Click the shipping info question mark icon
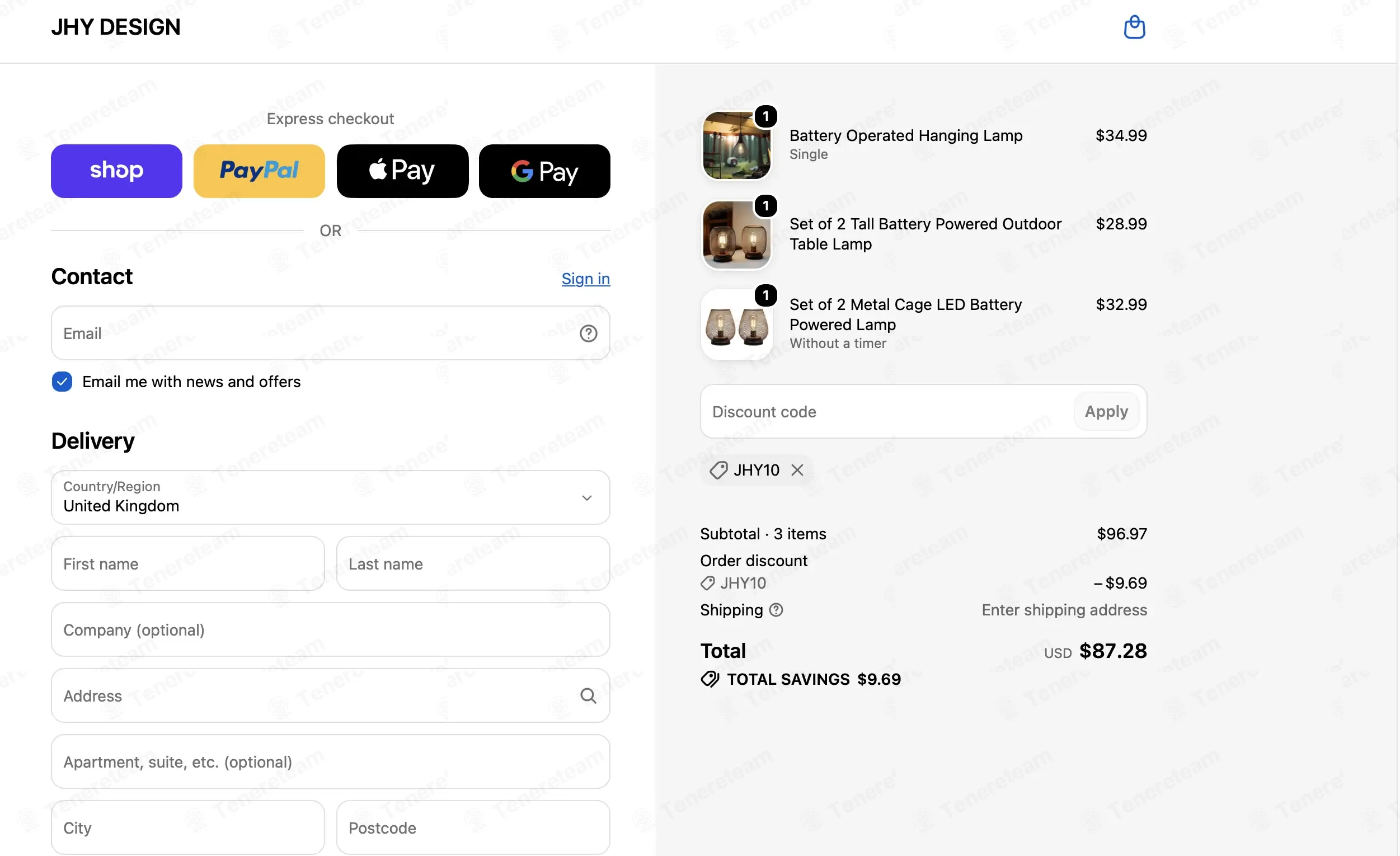The image size is (1400, 856). pos(776,610)
